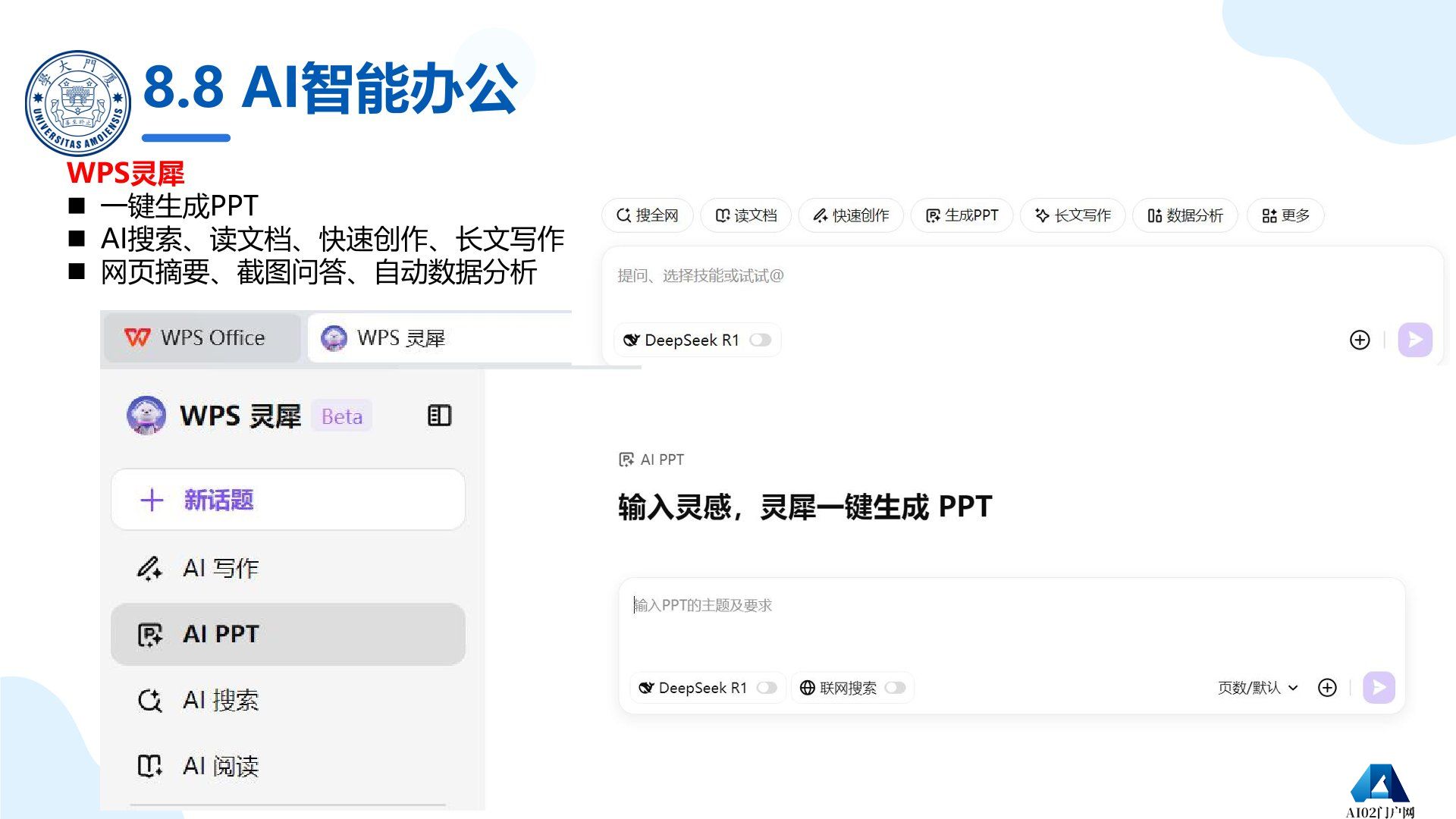Click the globe icon beside 联网搜索
The image size is (1456, 819).
pyautogui.click(x=808, y=688)
